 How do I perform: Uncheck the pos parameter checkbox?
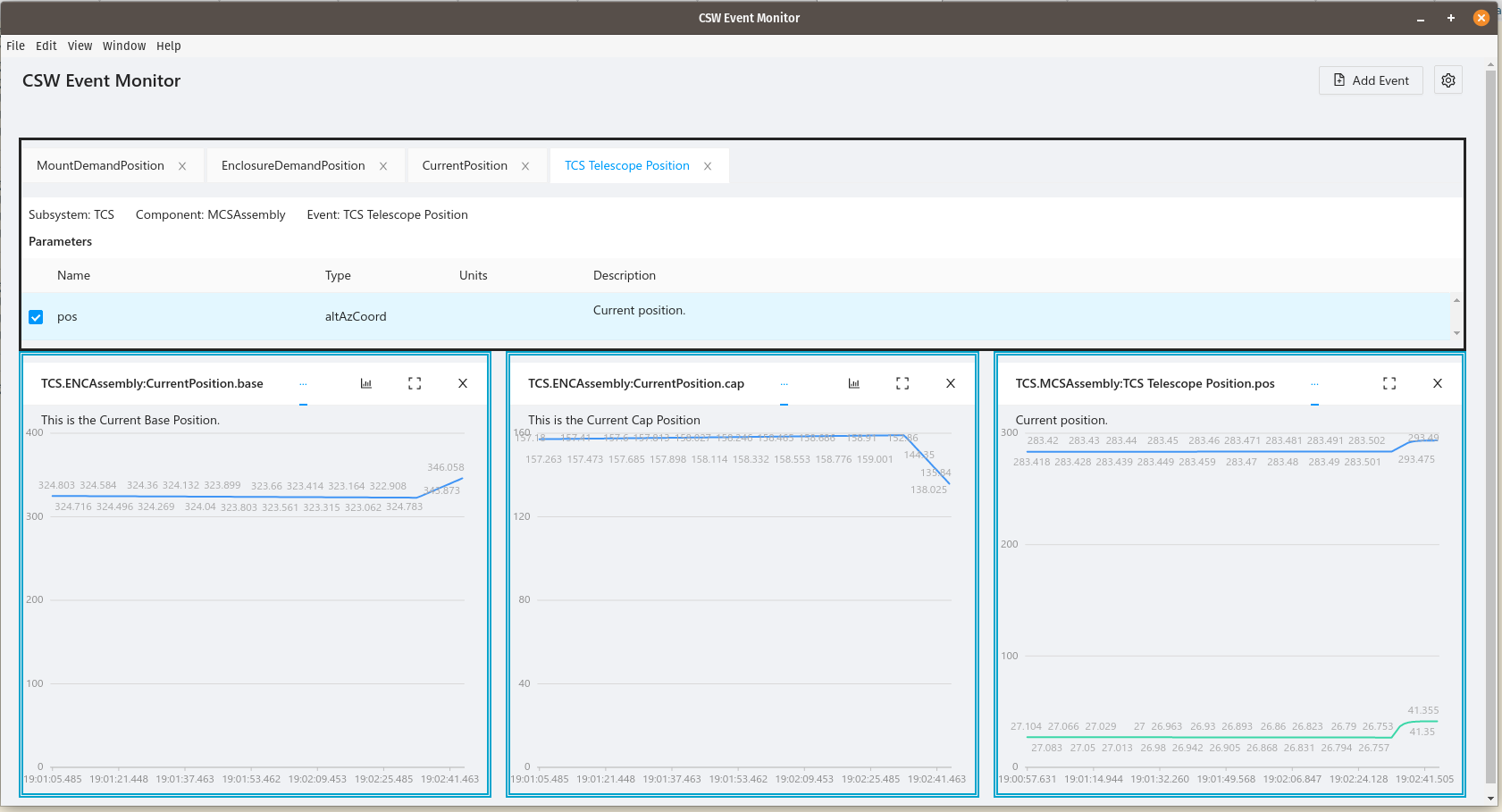coord(36,317)
